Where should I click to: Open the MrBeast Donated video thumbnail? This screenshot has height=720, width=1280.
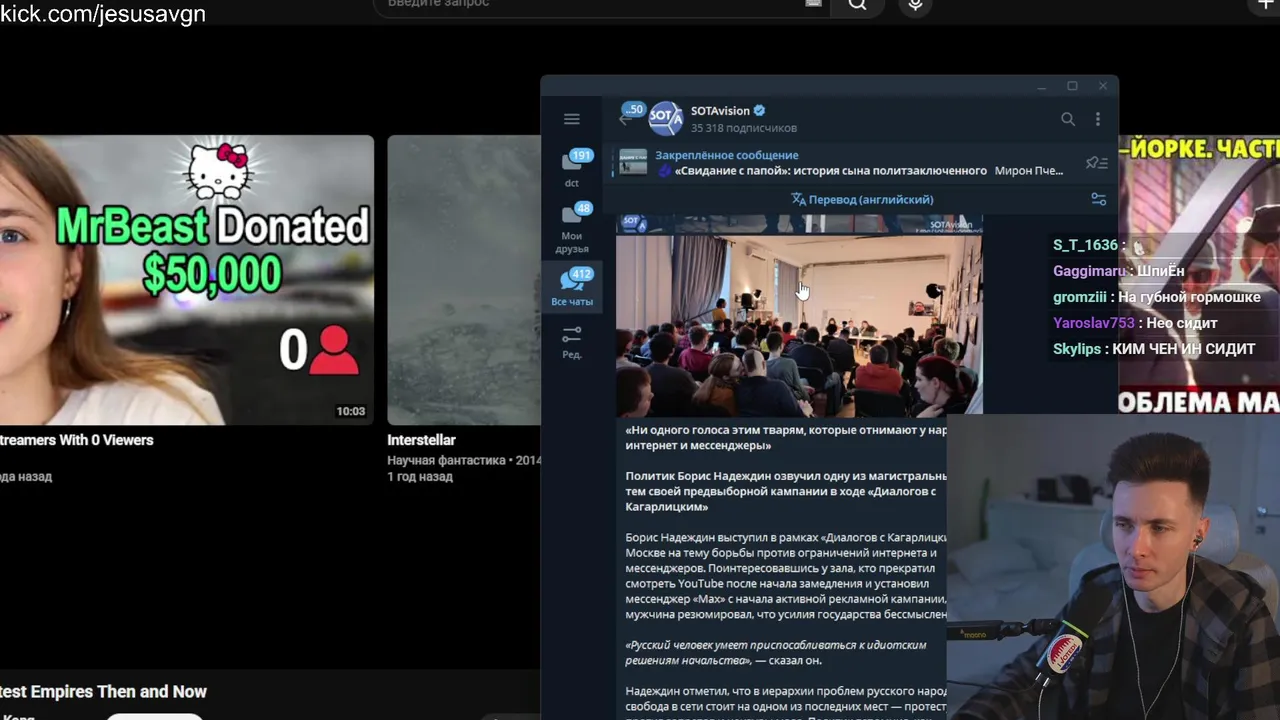pyautogui.click(x=187, y=280)
